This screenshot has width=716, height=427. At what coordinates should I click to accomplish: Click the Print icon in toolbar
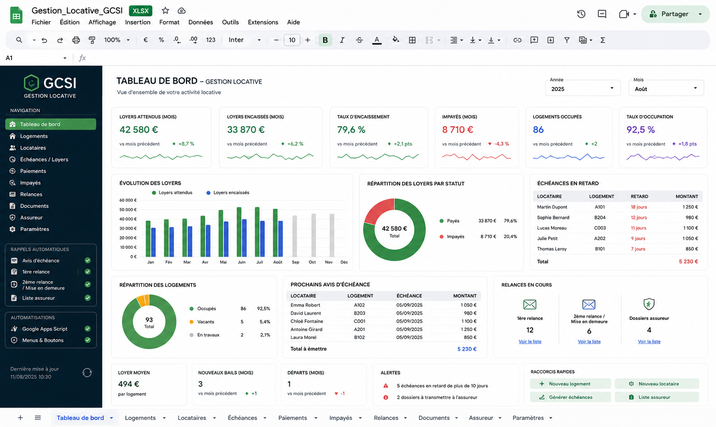click(x=76, y=40)
